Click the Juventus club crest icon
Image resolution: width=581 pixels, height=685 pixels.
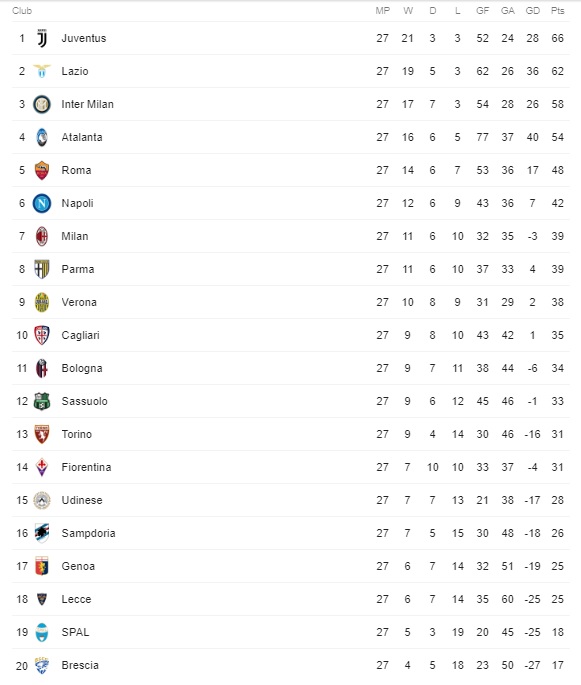(x=42, y=38)
